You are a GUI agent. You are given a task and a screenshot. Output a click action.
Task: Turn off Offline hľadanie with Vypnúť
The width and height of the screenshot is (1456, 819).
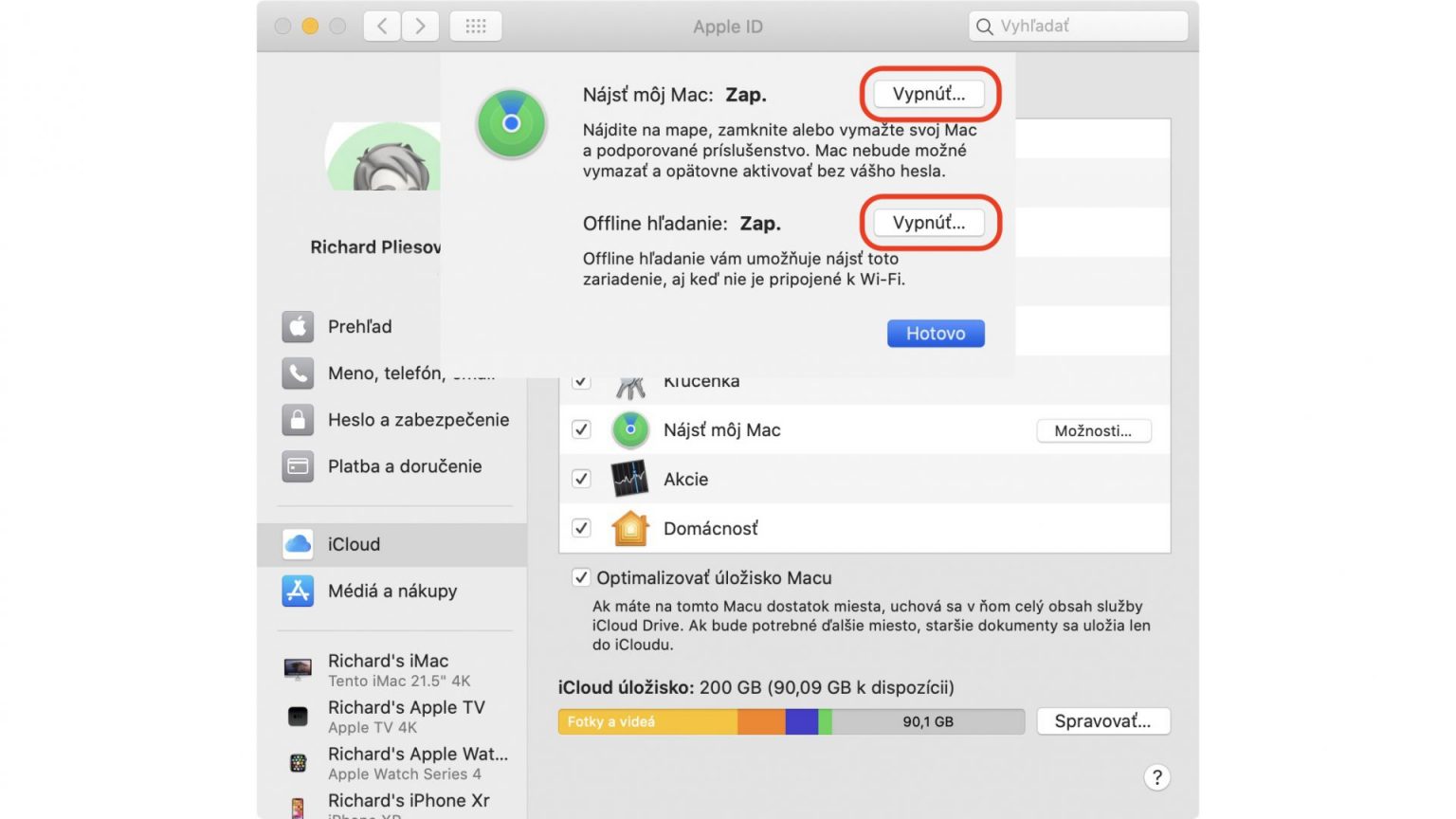929,223
